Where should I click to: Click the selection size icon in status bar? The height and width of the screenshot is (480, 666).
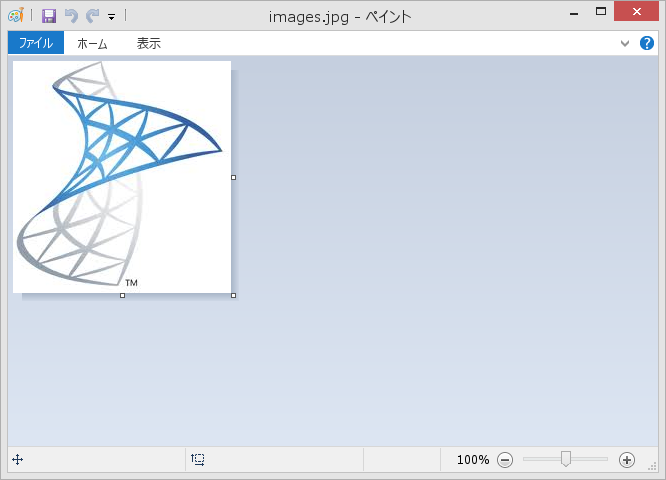pos(198,460)
